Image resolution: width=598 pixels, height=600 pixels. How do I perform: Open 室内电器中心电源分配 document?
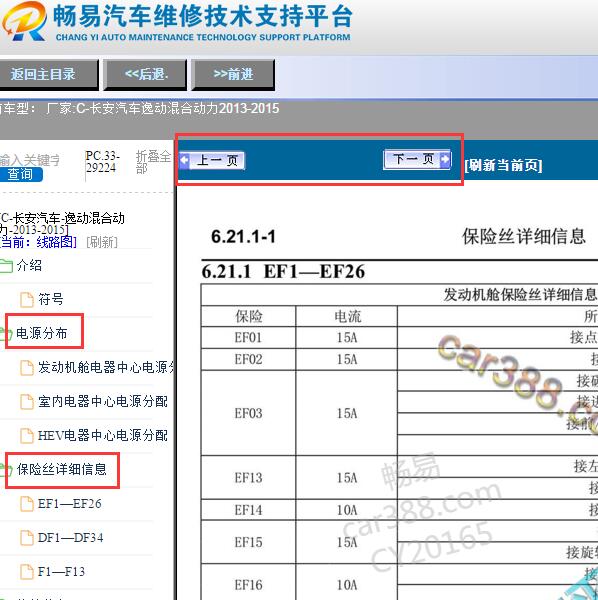[103, 401]
